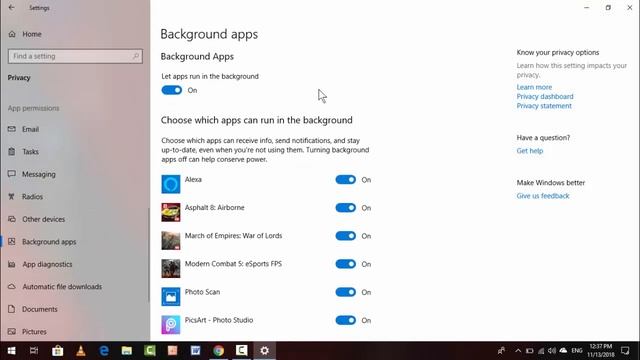The image size is (640, 360).
Task: Toggle March of Empires background switch
Action: [x=346, y=236]
